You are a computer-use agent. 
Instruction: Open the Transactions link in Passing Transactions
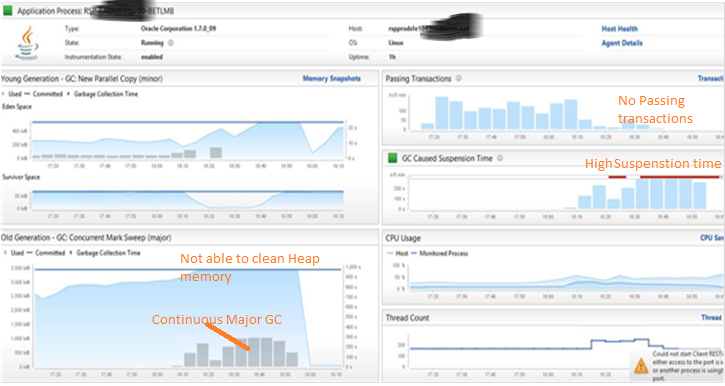711,79
